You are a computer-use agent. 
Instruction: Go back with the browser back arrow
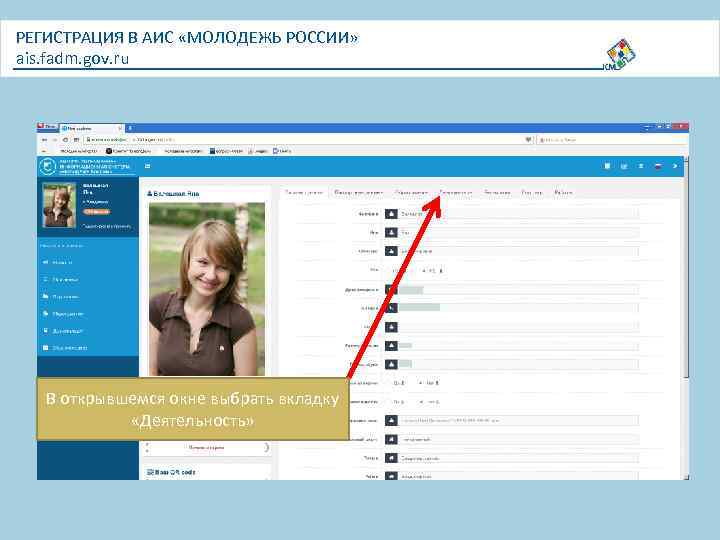click(x=45, y=140)
